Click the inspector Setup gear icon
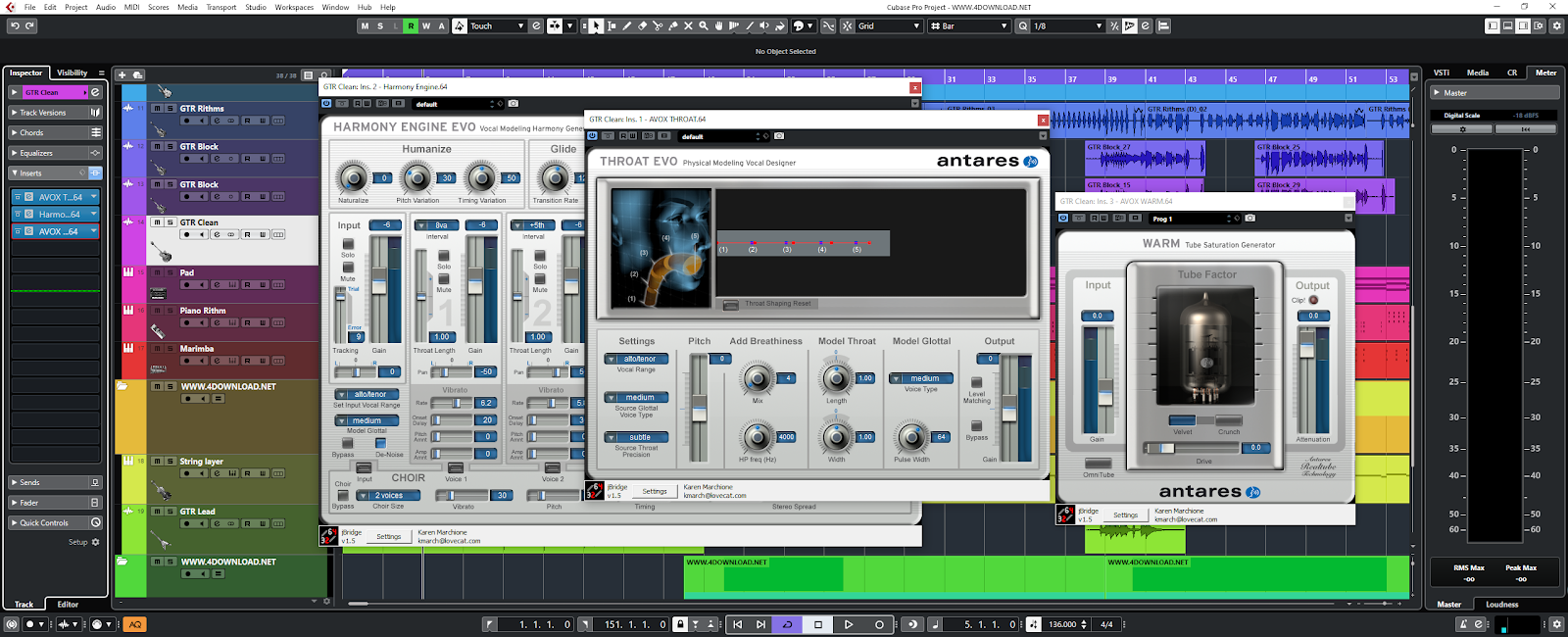 pyautogui.click(x=95, y=542)
